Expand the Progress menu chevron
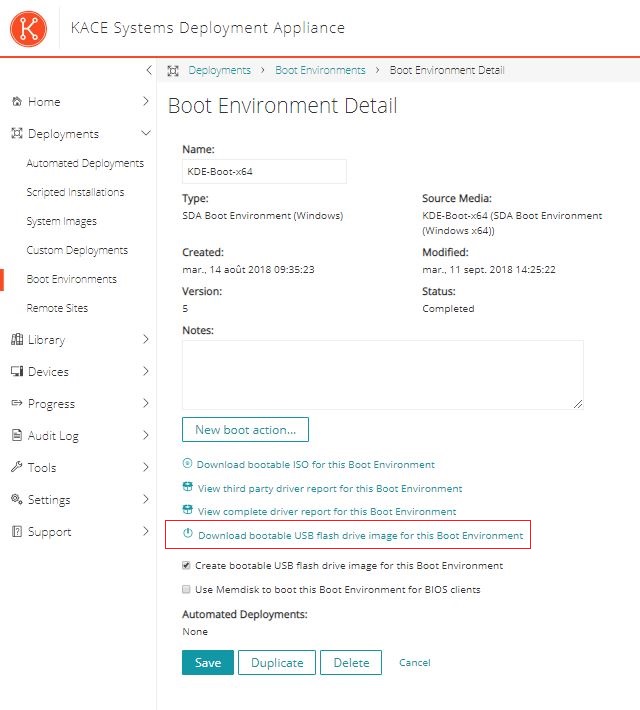This screenshot has width=640, height=710. tap(145, 403)
